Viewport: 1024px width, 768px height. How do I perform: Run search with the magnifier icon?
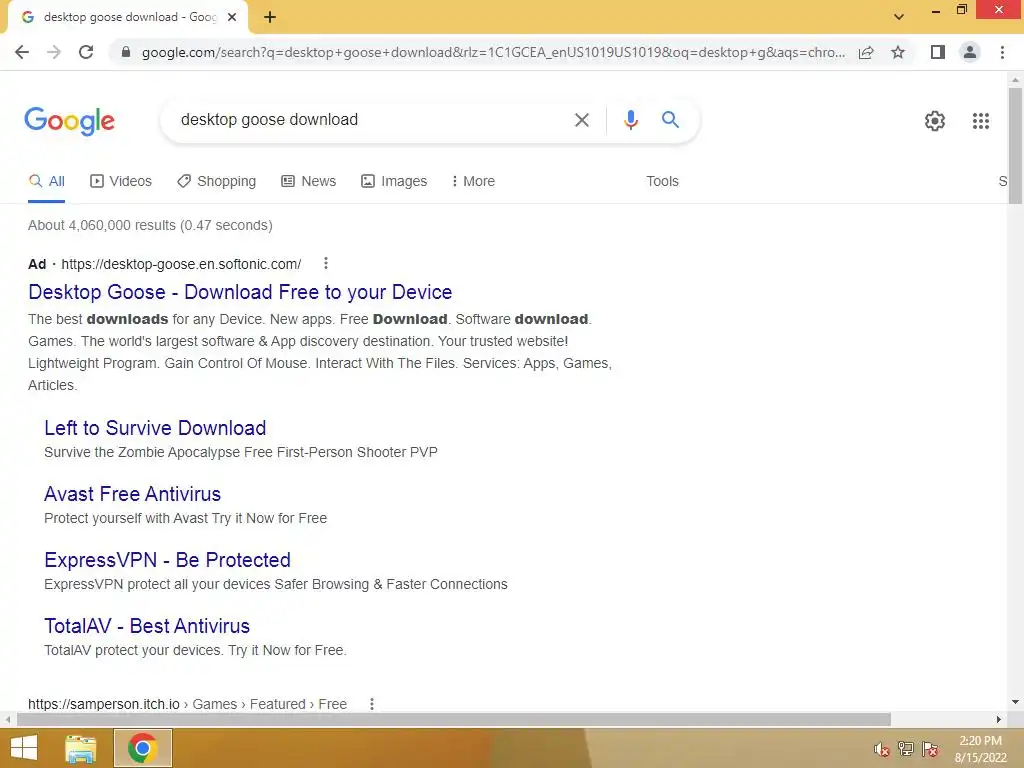tap(670, 120)
